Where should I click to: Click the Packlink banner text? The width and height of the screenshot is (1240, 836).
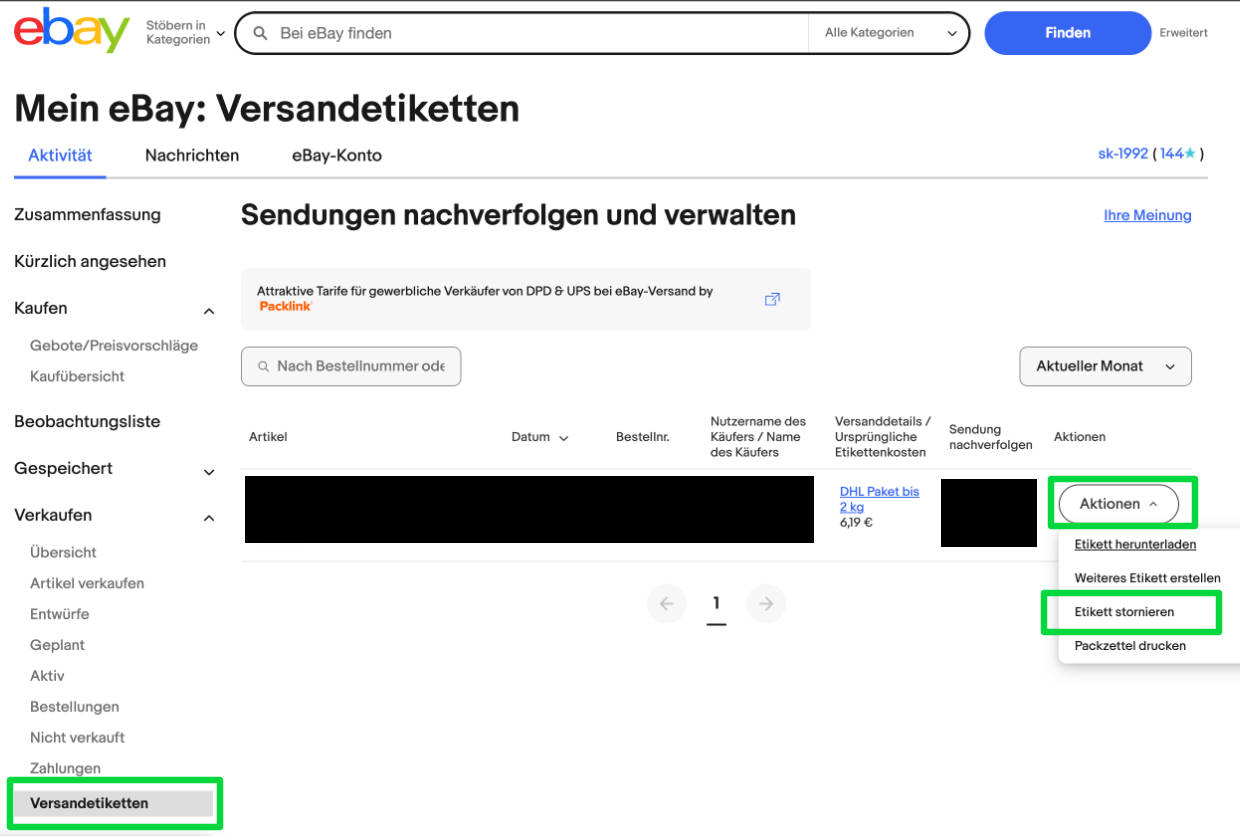coord(485,298)
